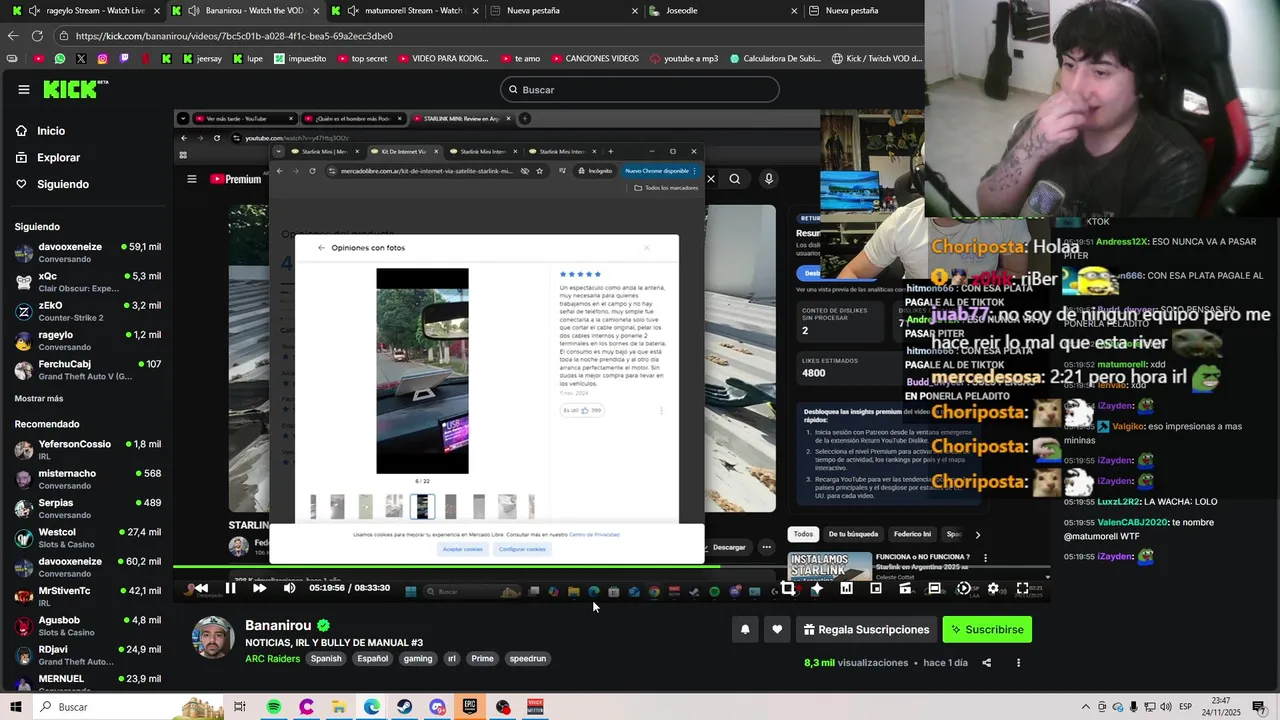Go back with the browser back arrow

click(12, 36)
